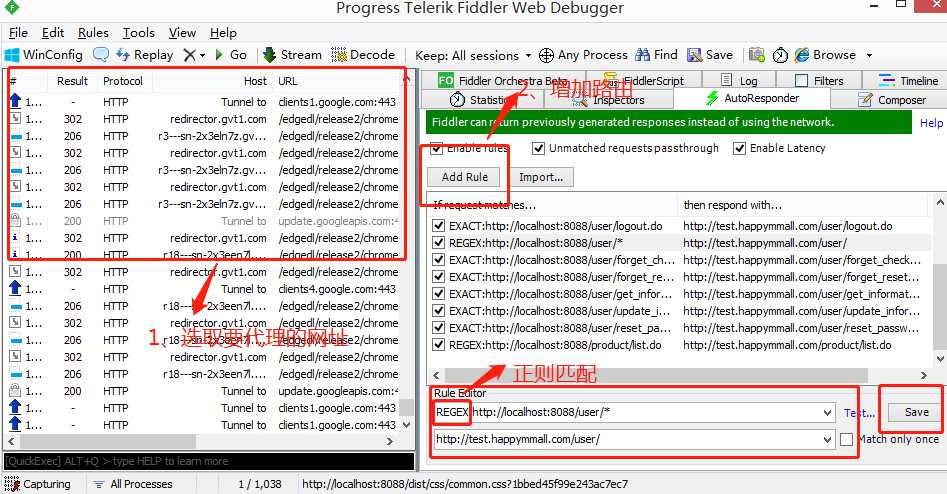Uncheck the REGEX localhost:8088/user/* rule checkbox
947x494 pixels.
[x=438, y=243]
